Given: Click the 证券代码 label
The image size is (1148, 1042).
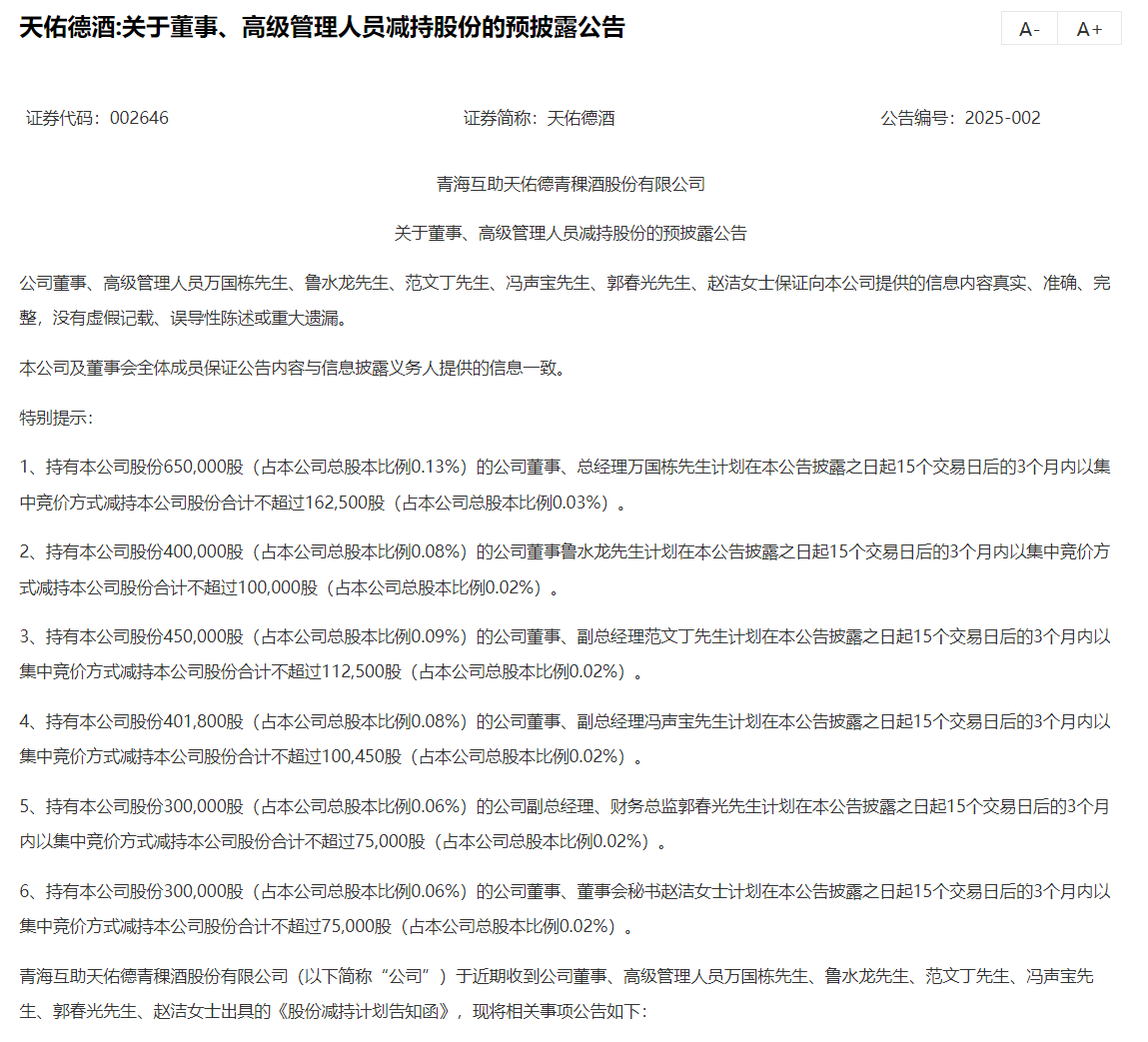Looking at the screenshot, I should coord(56,117).
